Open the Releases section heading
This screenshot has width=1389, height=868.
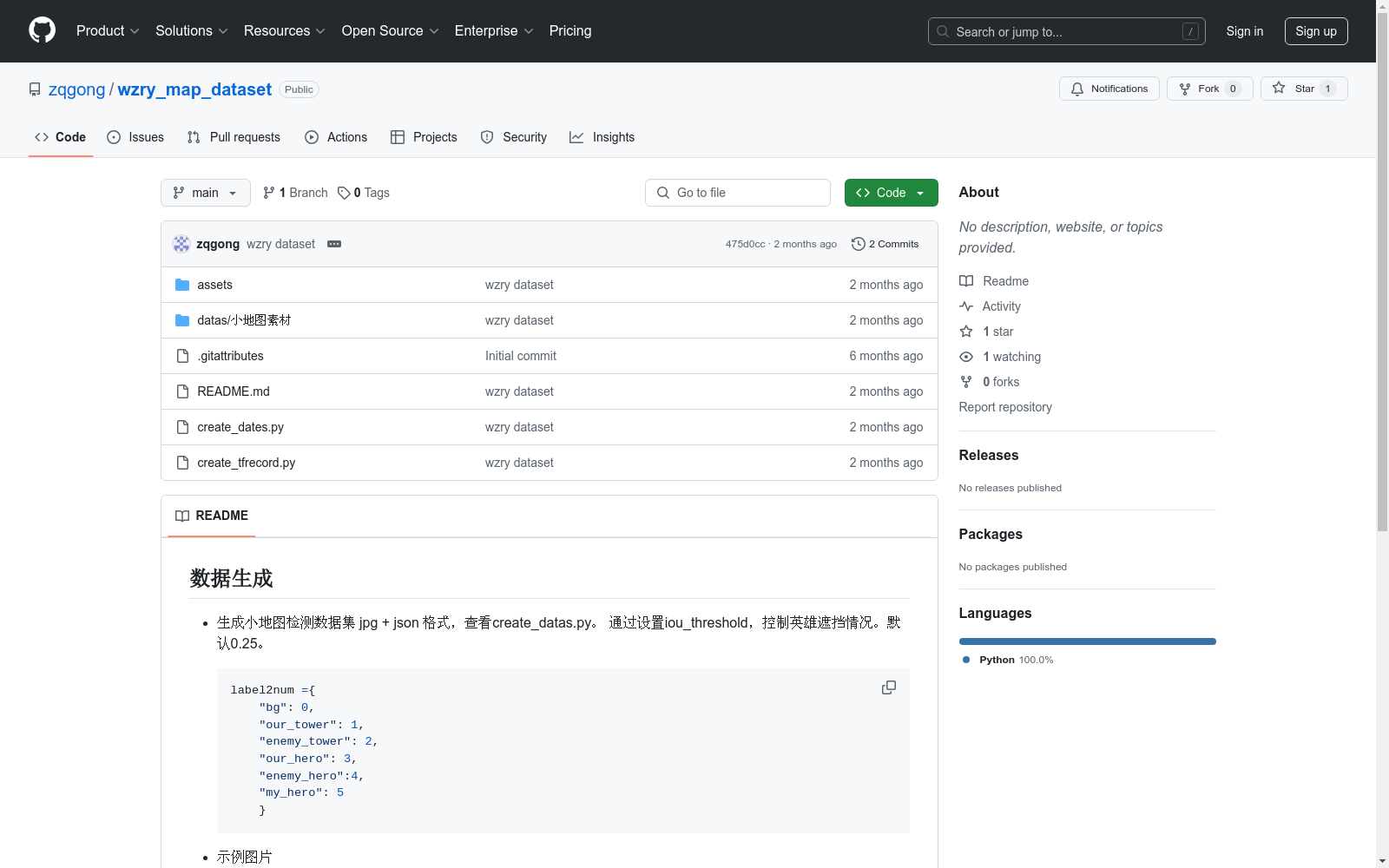(x=989, y=455)
